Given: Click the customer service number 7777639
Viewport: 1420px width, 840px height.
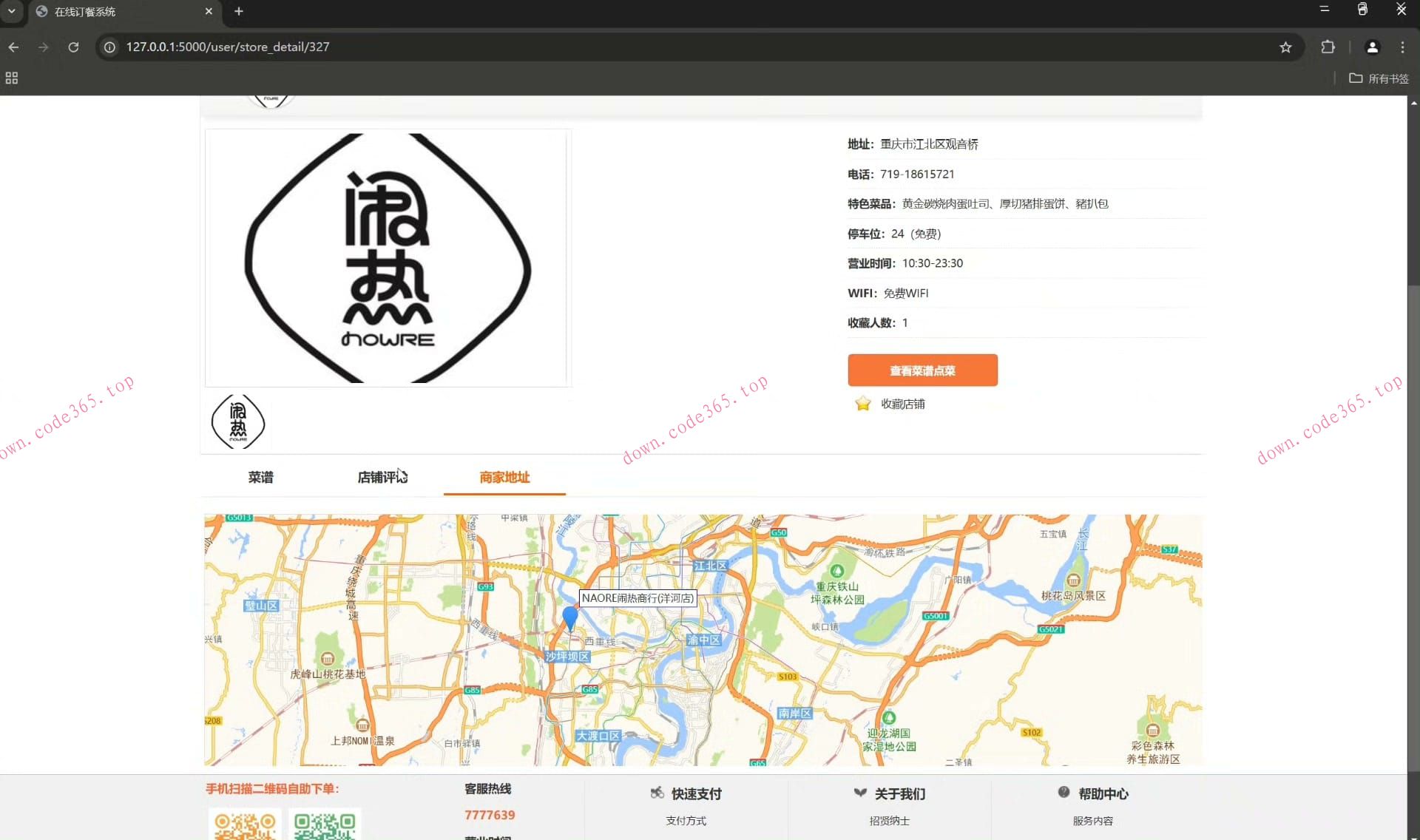Looking at the screenshot, I should [x=490, y=815].
